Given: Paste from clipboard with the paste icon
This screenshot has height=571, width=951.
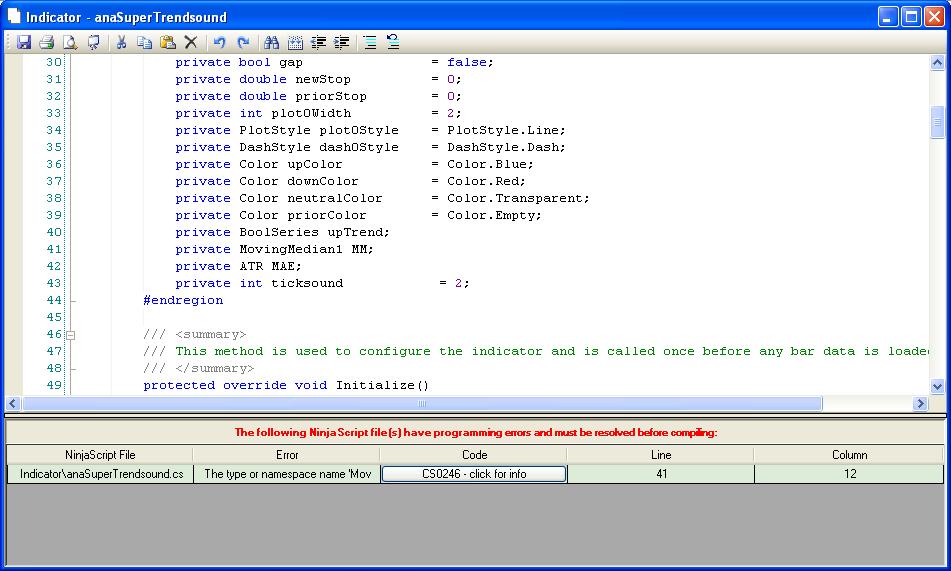Looking at the screenshot, I should coord(167,42).
